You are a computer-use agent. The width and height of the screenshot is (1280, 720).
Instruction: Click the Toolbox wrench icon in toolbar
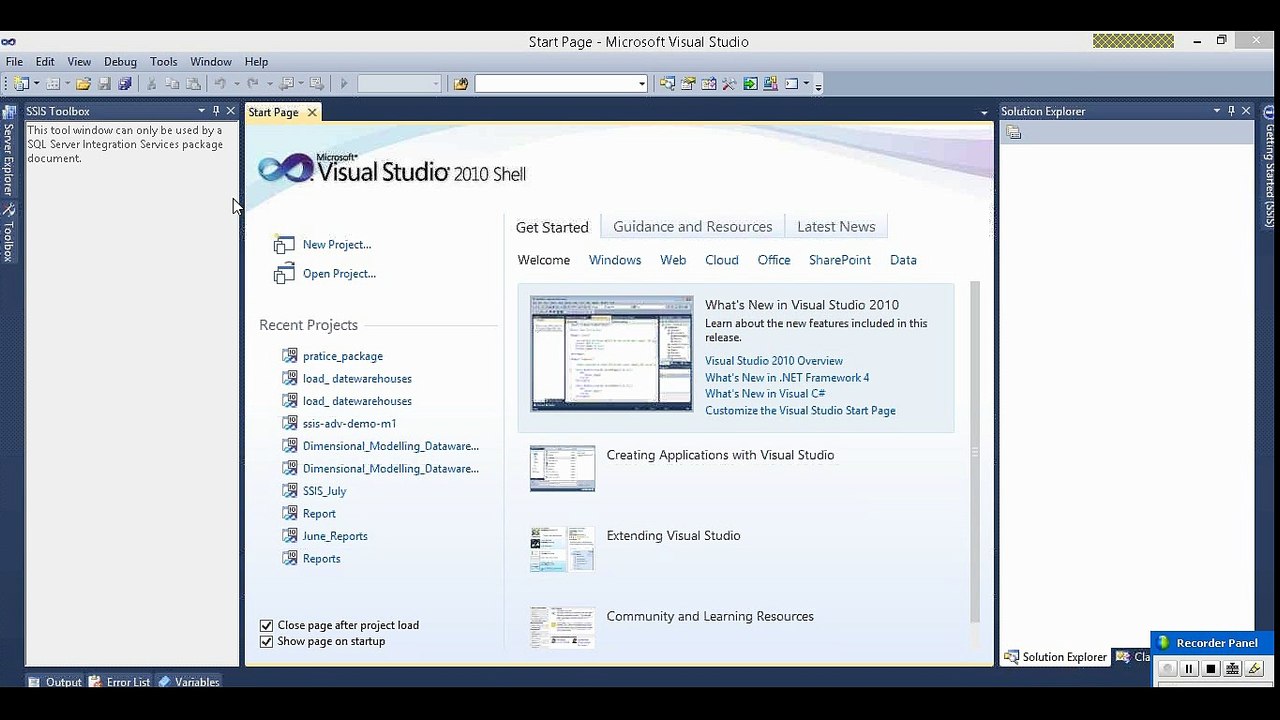729,84
